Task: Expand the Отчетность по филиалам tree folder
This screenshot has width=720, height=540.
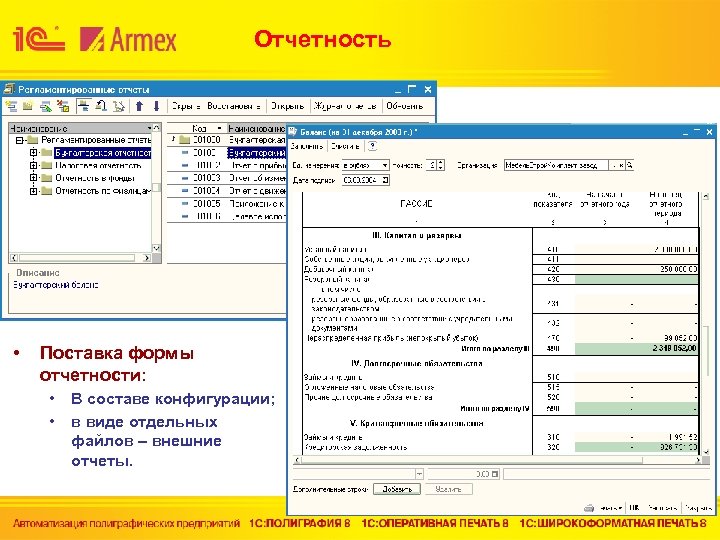Action: 33,191
